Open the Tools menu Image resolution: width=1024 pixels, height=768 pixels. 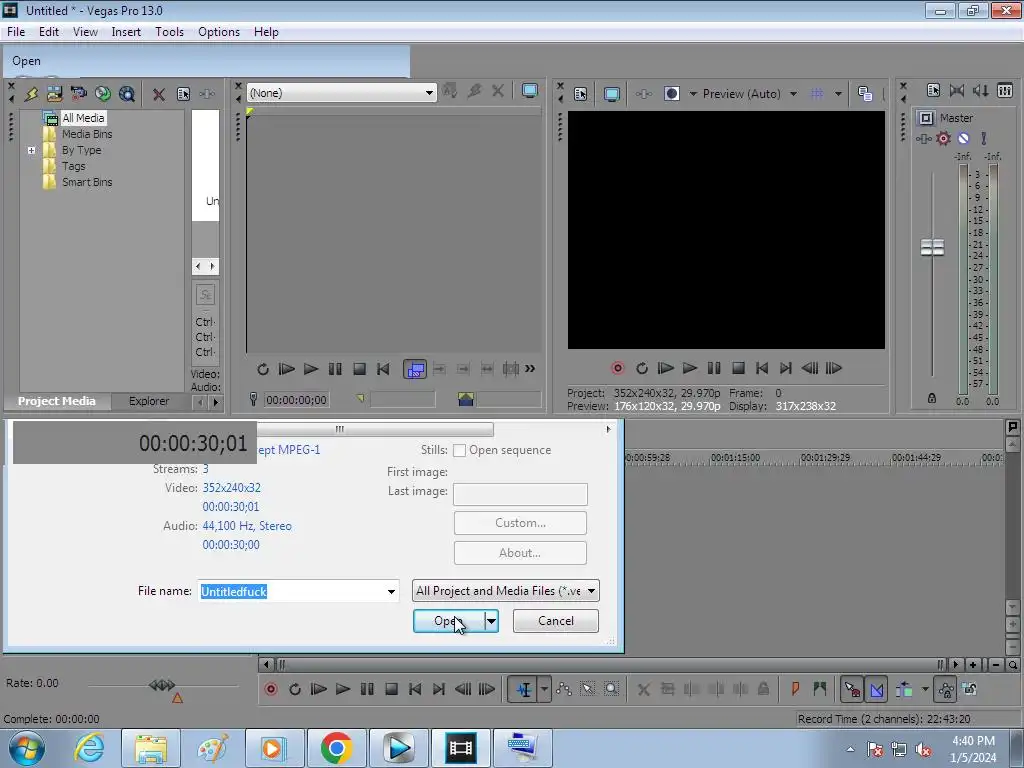tap(169, 31)
